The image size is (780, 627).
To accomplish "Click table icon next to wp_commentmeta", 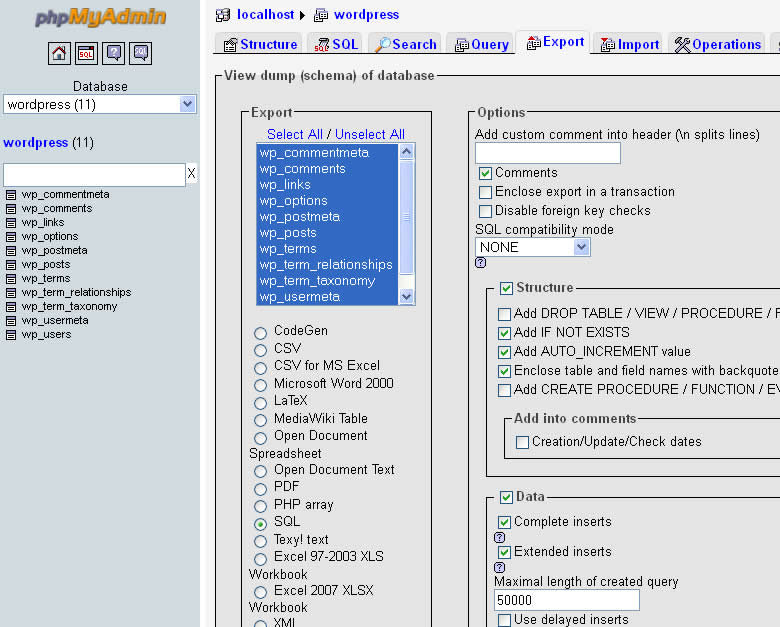I will tap(11, 195).
